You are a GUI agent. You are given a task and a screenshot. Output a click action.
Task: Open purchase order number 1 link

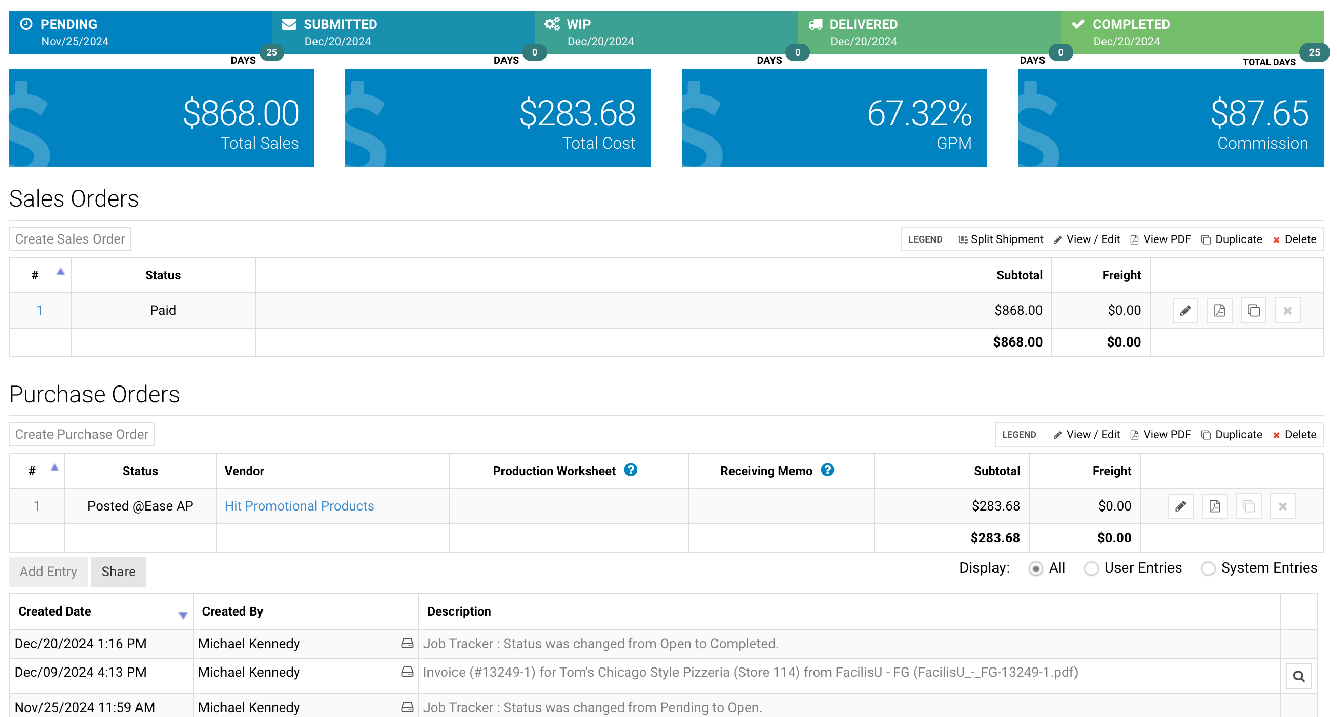point(37,506)
